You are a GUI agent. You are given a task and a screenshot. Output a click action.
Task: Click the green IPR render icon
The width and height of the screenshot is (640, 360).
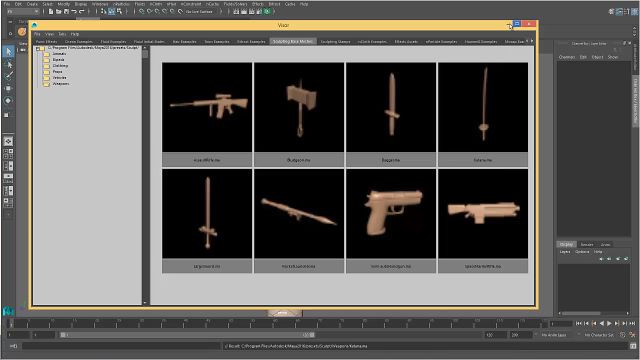pyautogui.click(x=267, y=11)
